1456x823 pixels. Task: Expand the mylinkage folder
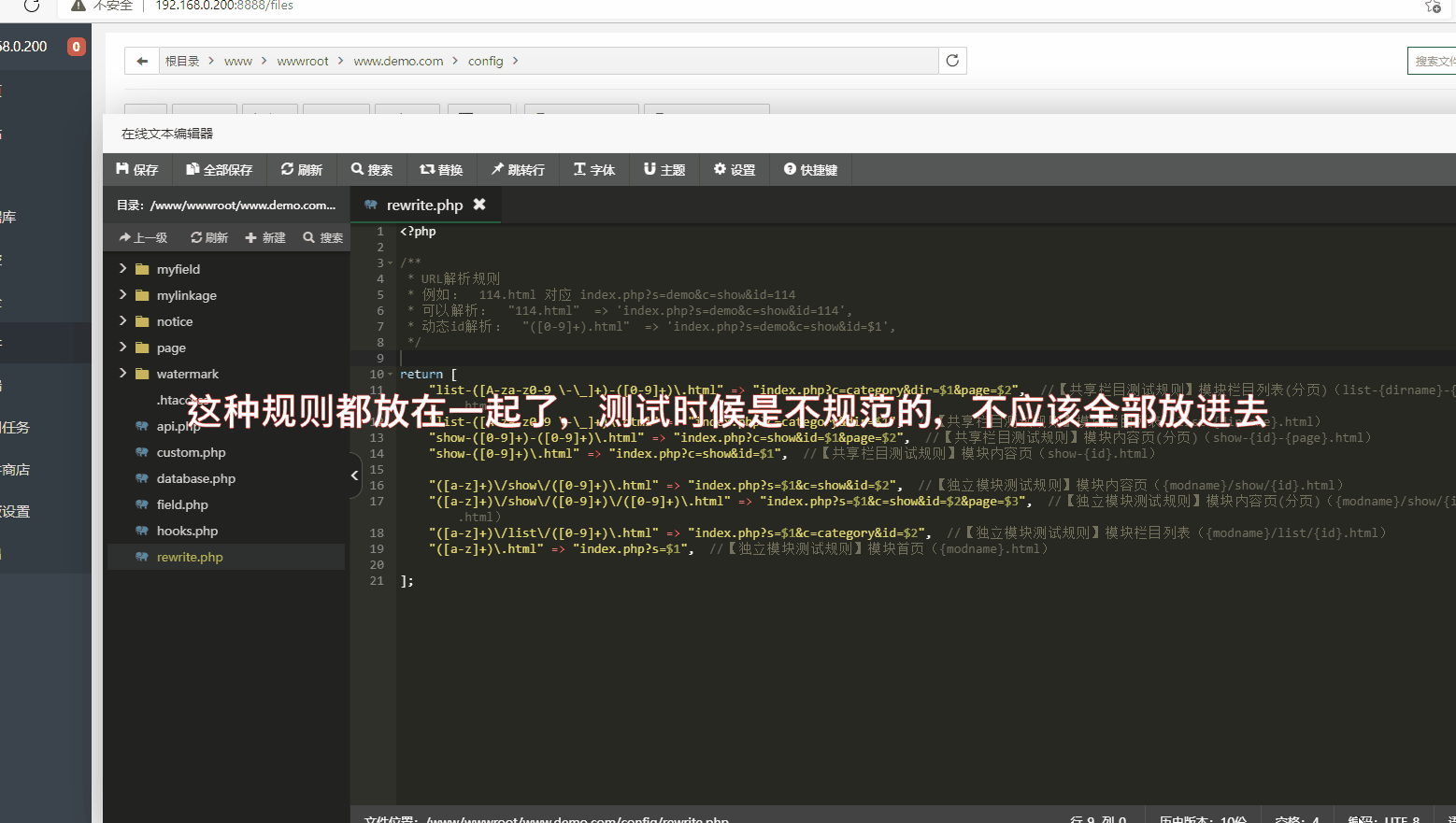coord(122,294)
